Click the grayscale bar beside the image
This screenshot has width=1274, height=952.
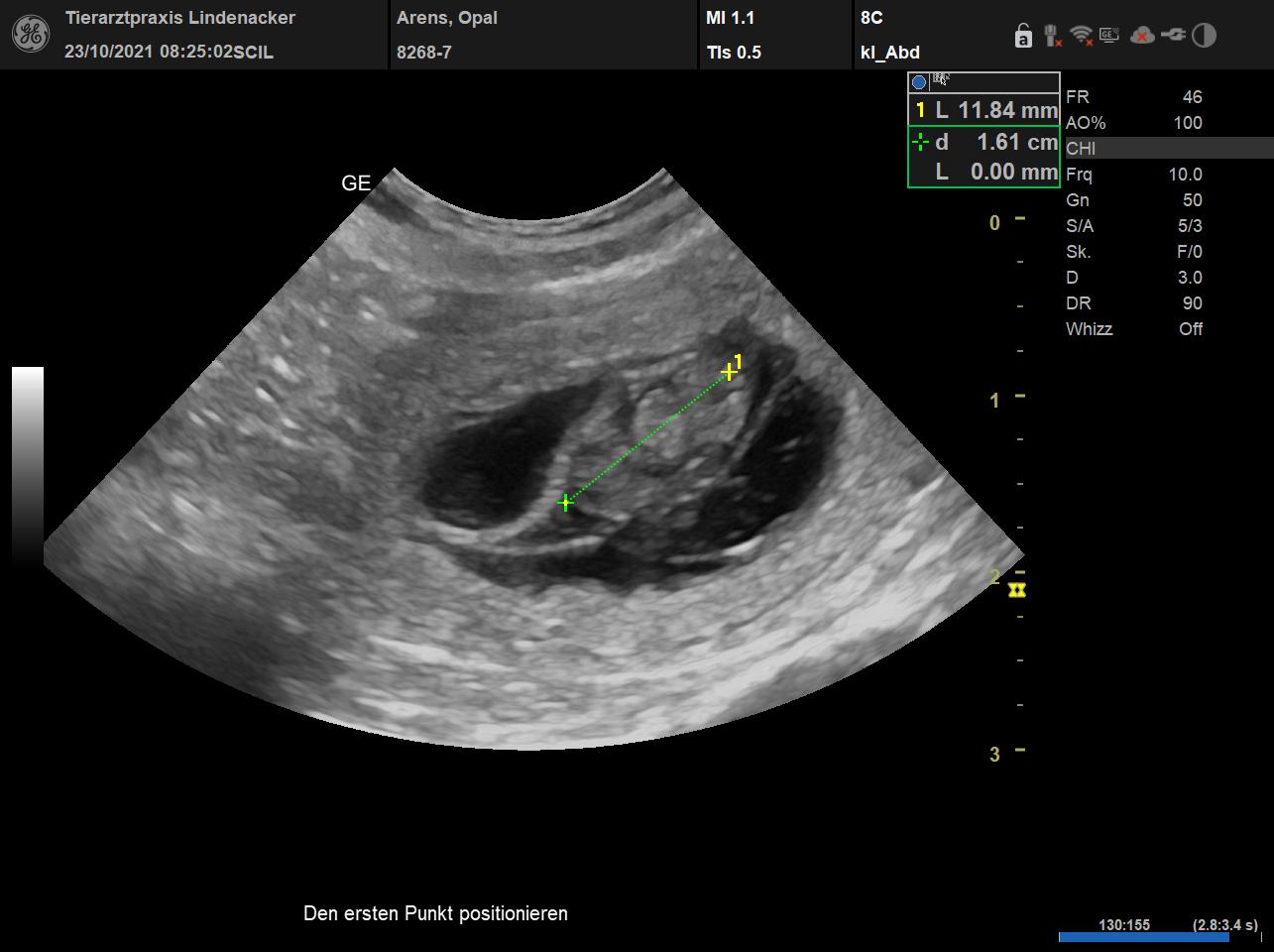[x=28, y=464]
